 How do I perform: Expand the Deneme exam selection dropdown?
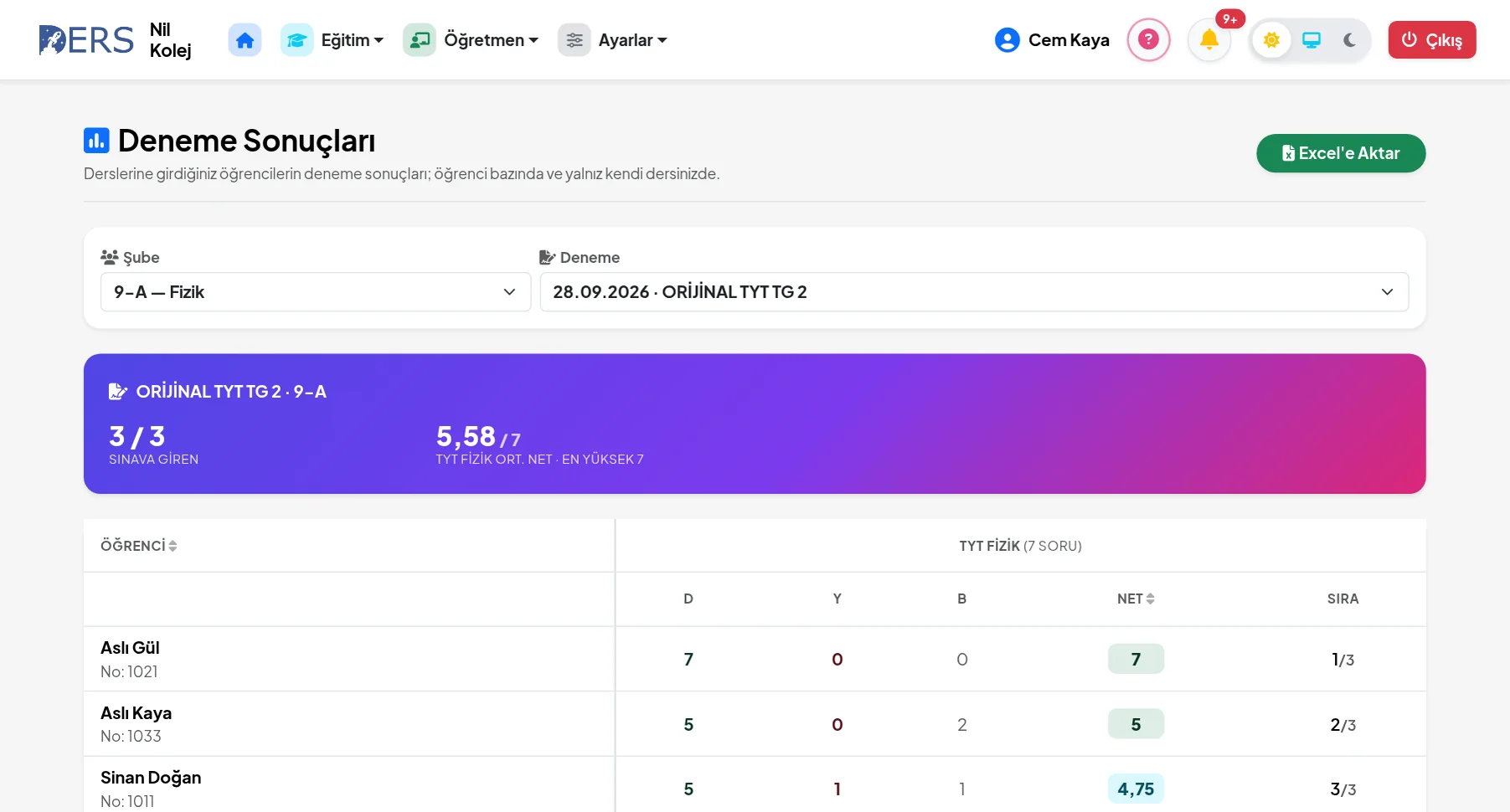974,292
